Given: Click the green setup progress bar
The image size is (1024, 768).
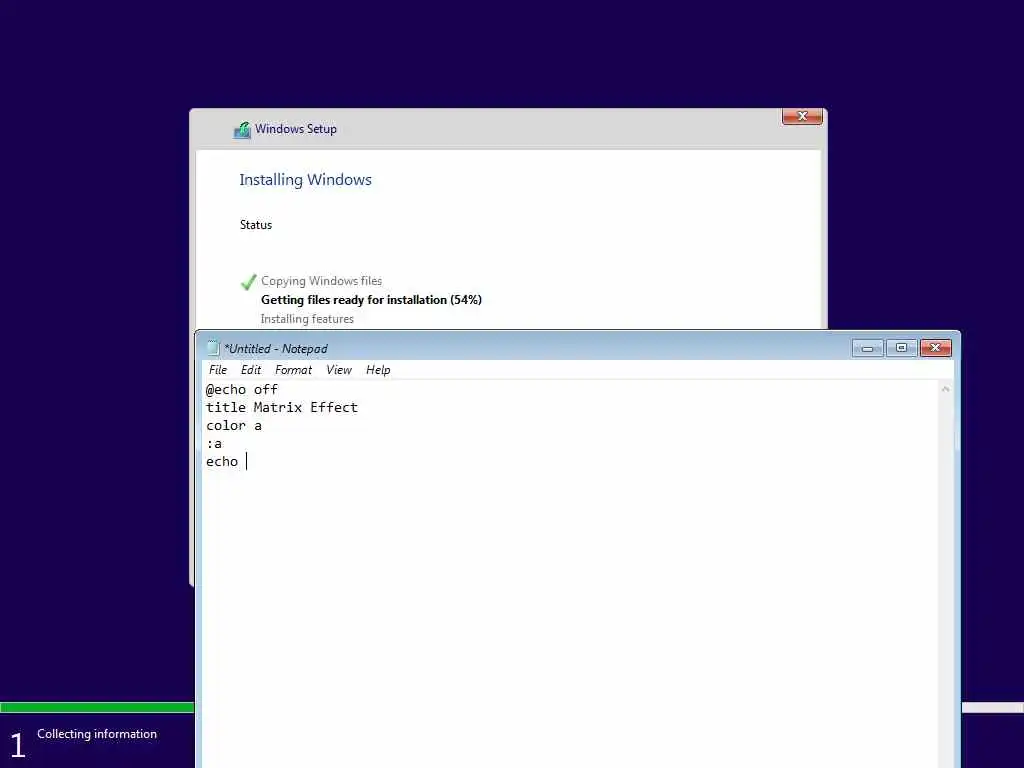Looking at the screenshot, I should pos(97,707).
